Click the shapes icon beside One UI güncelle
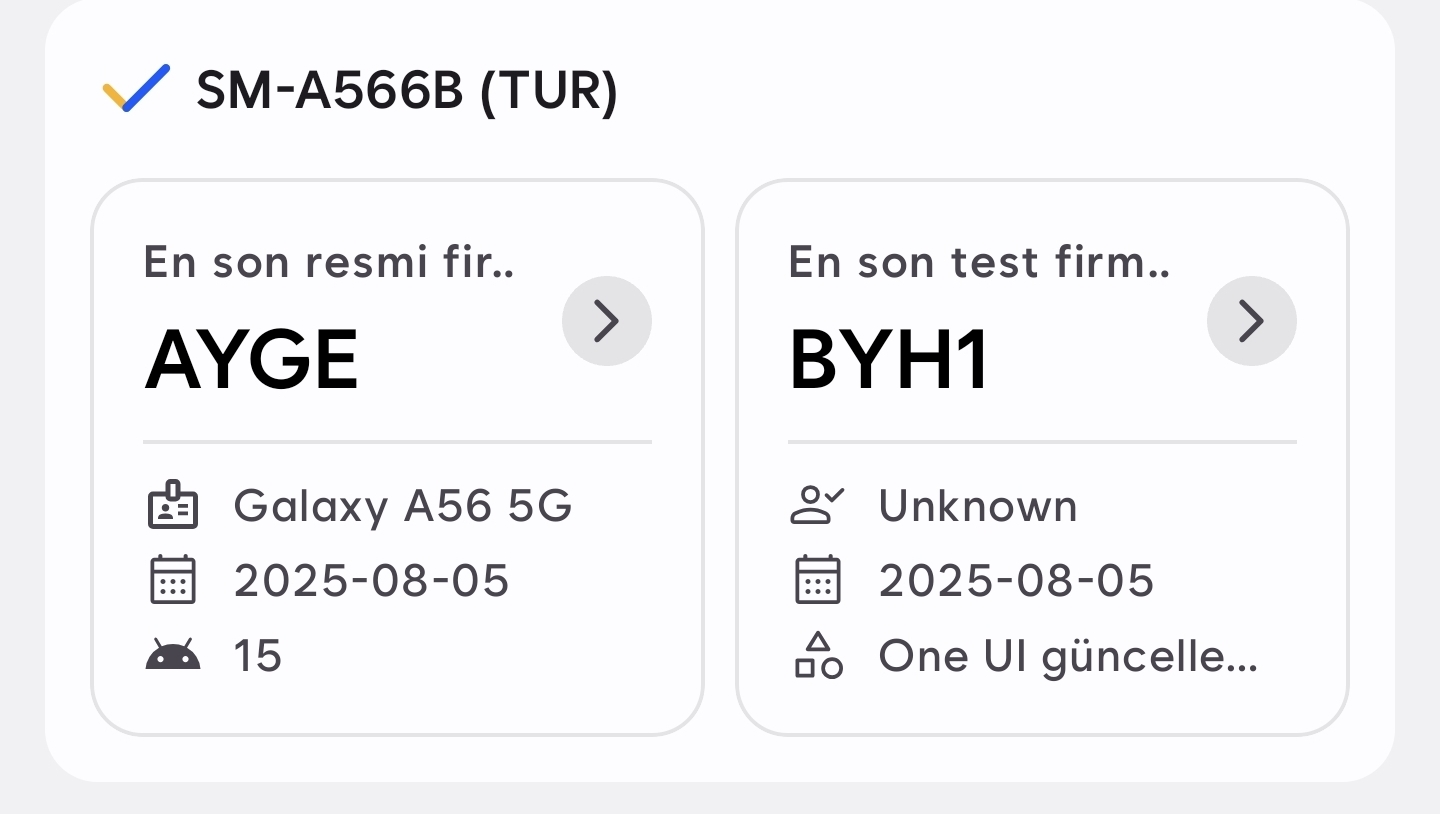Viewport: 1440px width, 814px height. 818,656
